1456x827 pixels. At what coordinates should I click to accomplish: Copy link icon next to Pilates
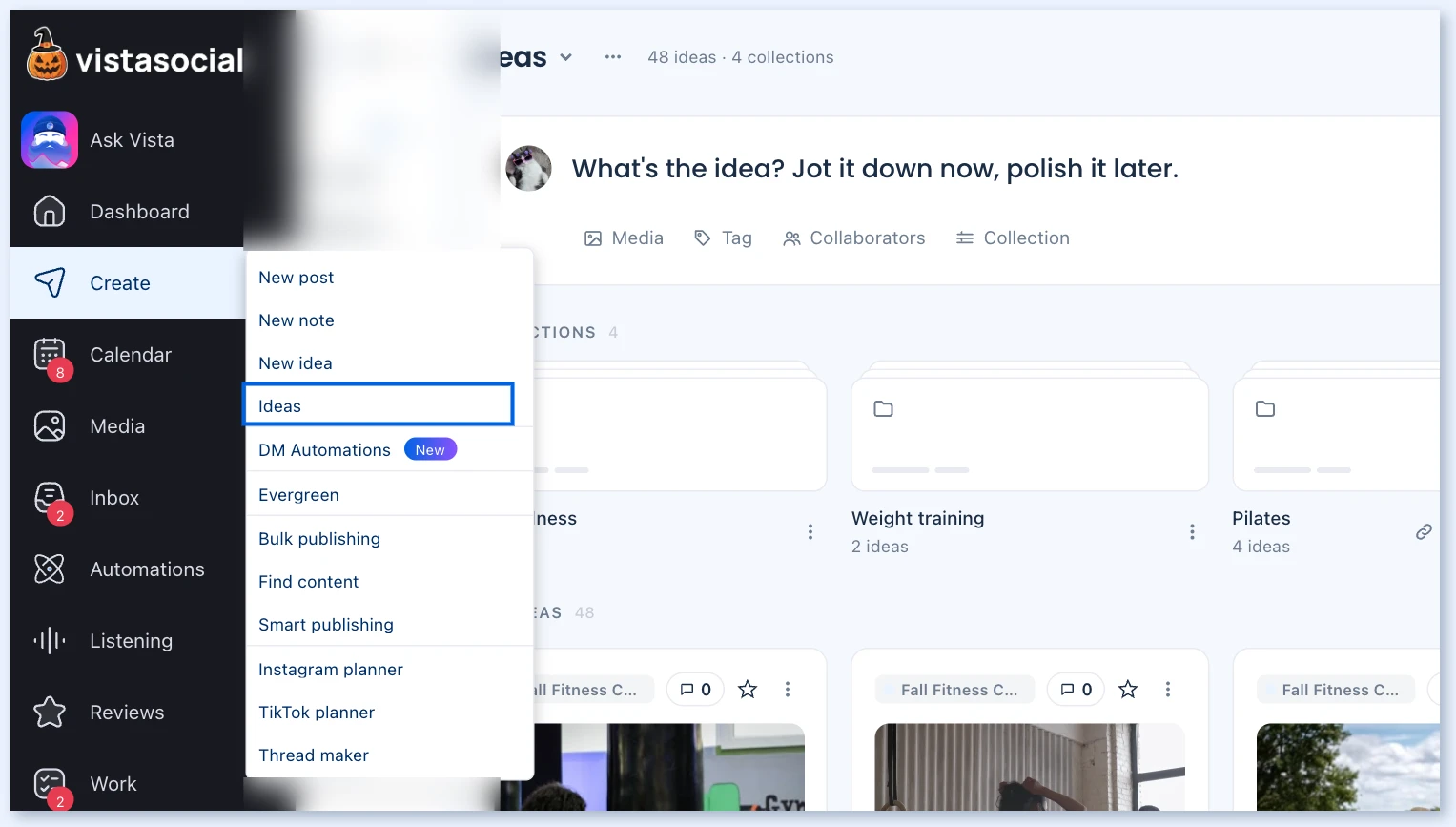(x=1424, y=532)
